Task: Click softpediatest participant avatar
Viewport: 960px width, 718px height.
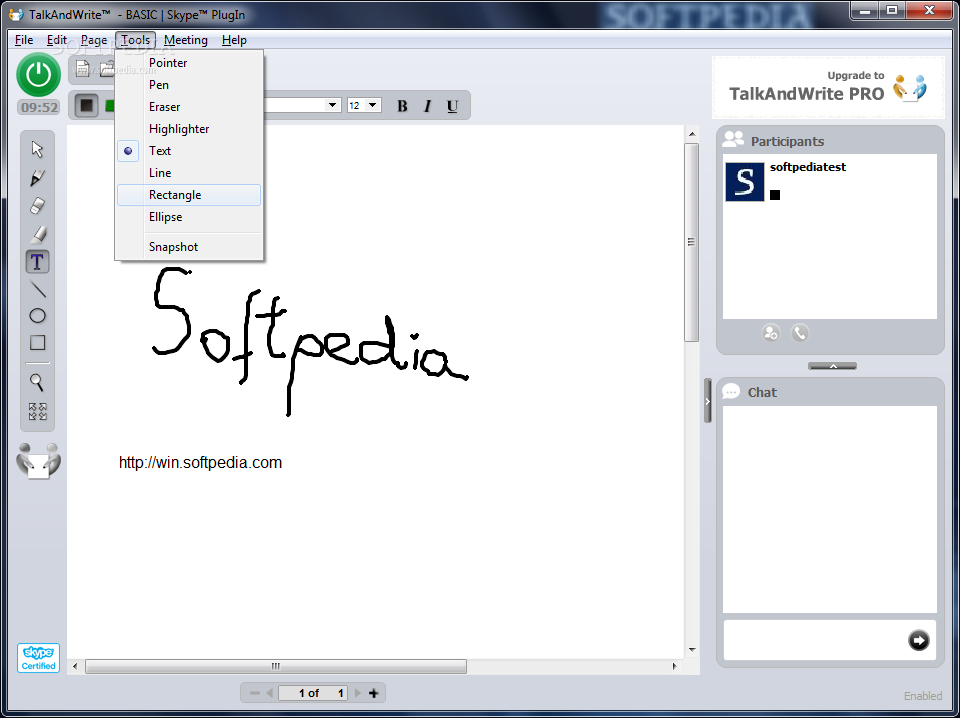Action: tap(744, 182)
